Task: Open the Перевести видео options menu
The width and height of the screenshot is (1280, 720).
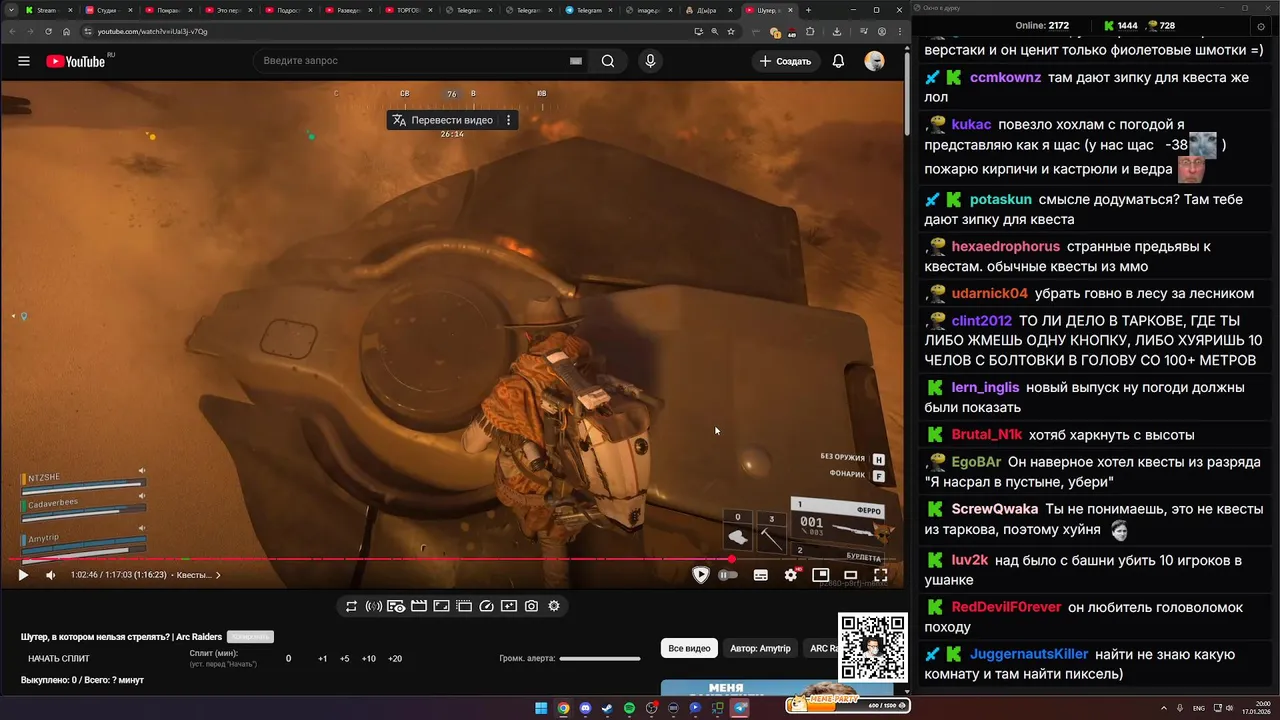Action: [x=508, y=120]
